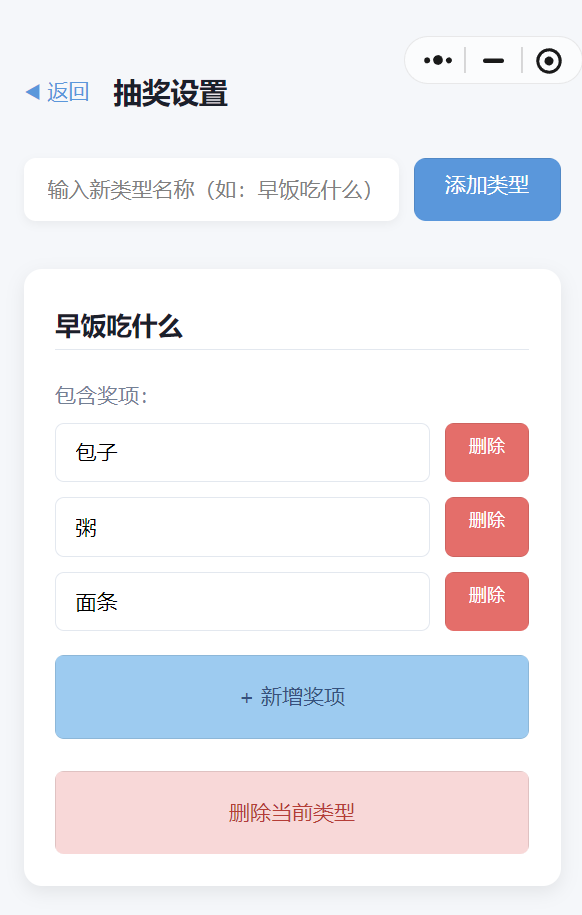Click the 抽奖设置 page title

pyautogui.click(x=170, y=93)
